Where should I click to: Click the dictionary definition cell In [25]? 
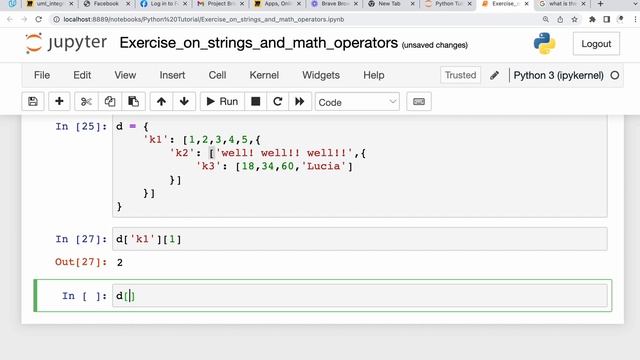(x=360, y=166)
